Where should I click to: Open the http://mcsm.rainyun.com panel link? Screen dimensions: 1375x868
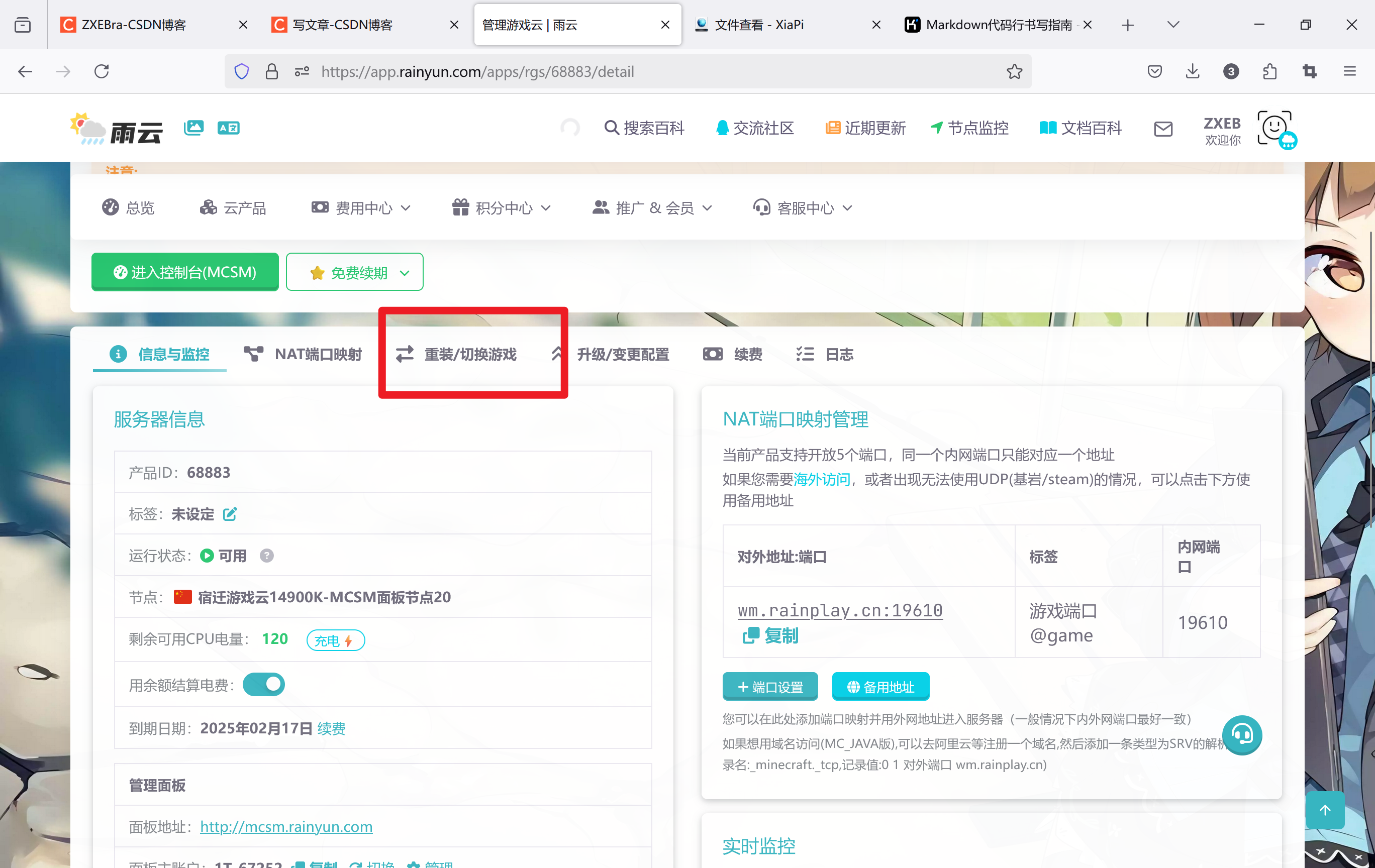286,826
